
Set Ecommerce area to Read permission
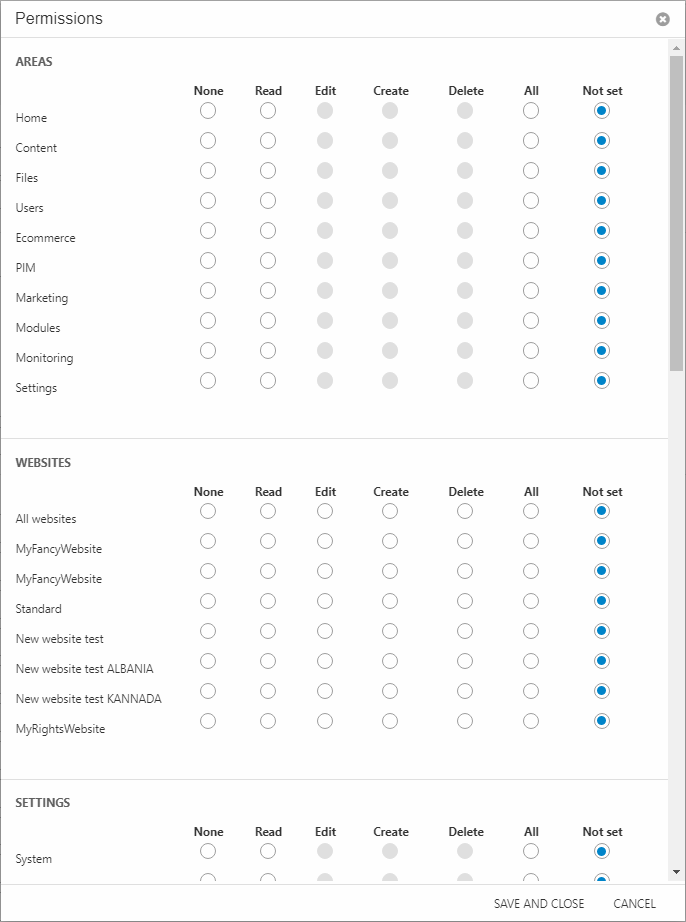click(268, 231)
